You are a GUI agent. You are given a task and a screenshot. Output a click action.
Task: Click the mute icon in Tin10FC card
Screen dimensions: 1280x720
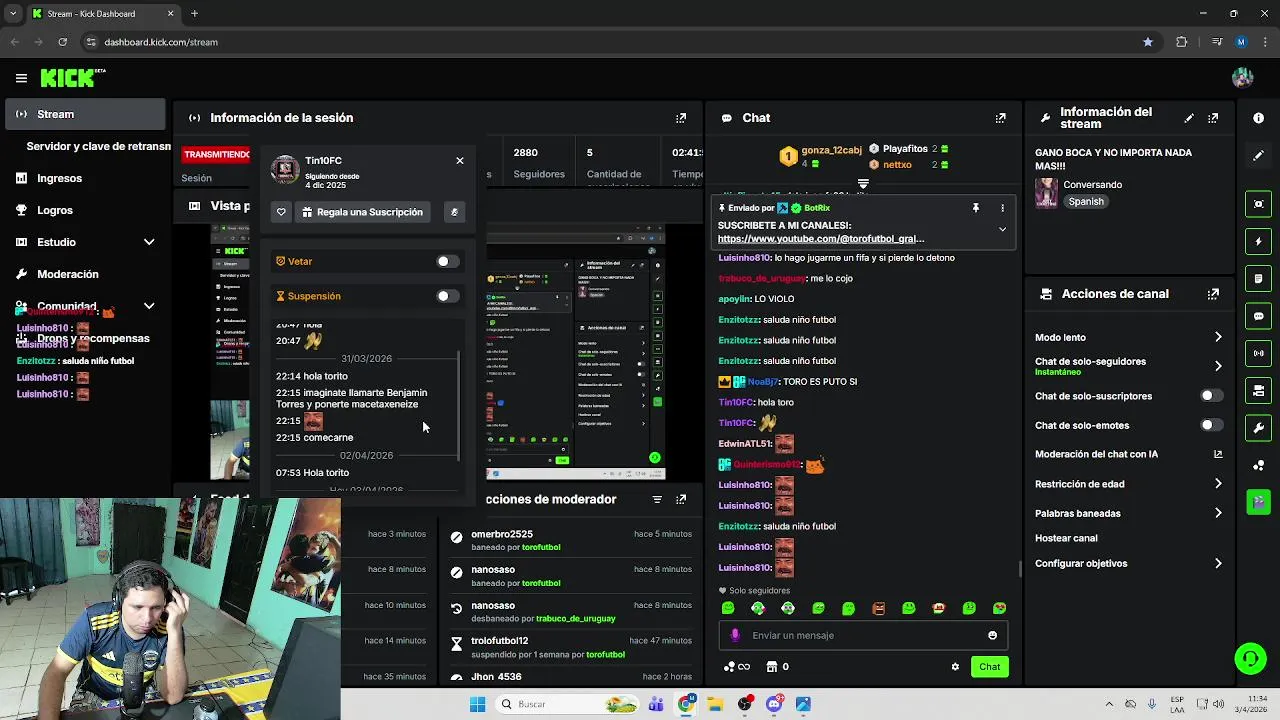coord(454,212)
